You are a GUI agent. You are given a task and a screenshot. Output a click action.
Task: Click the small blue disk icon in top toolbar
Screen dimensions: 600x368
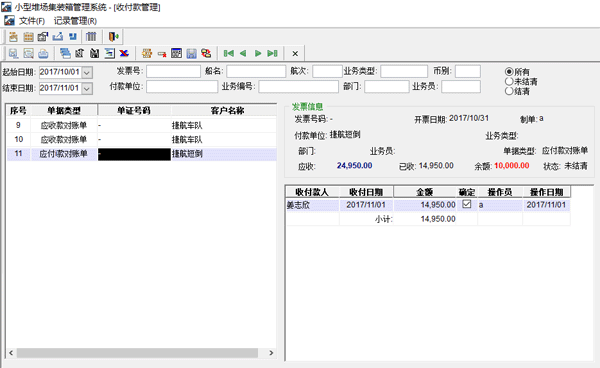tap(73, 37)
